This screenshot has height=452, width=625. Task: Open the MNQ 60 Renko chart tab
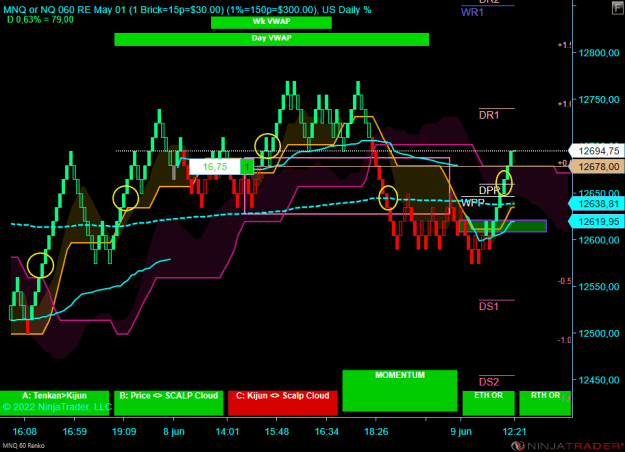pos(24,446)
